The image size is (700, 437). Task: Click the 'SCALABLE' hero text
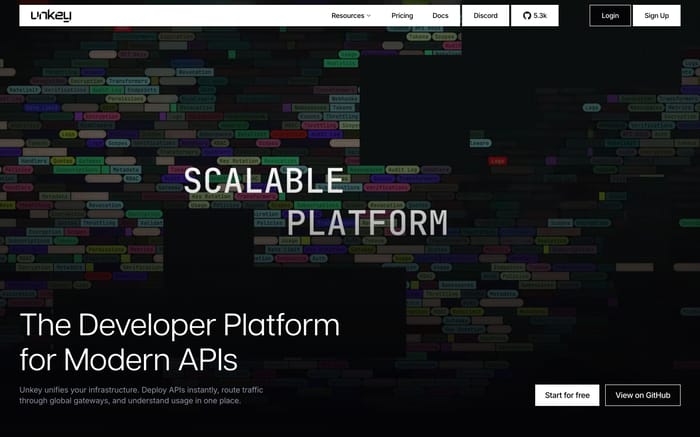pos(264,181)
